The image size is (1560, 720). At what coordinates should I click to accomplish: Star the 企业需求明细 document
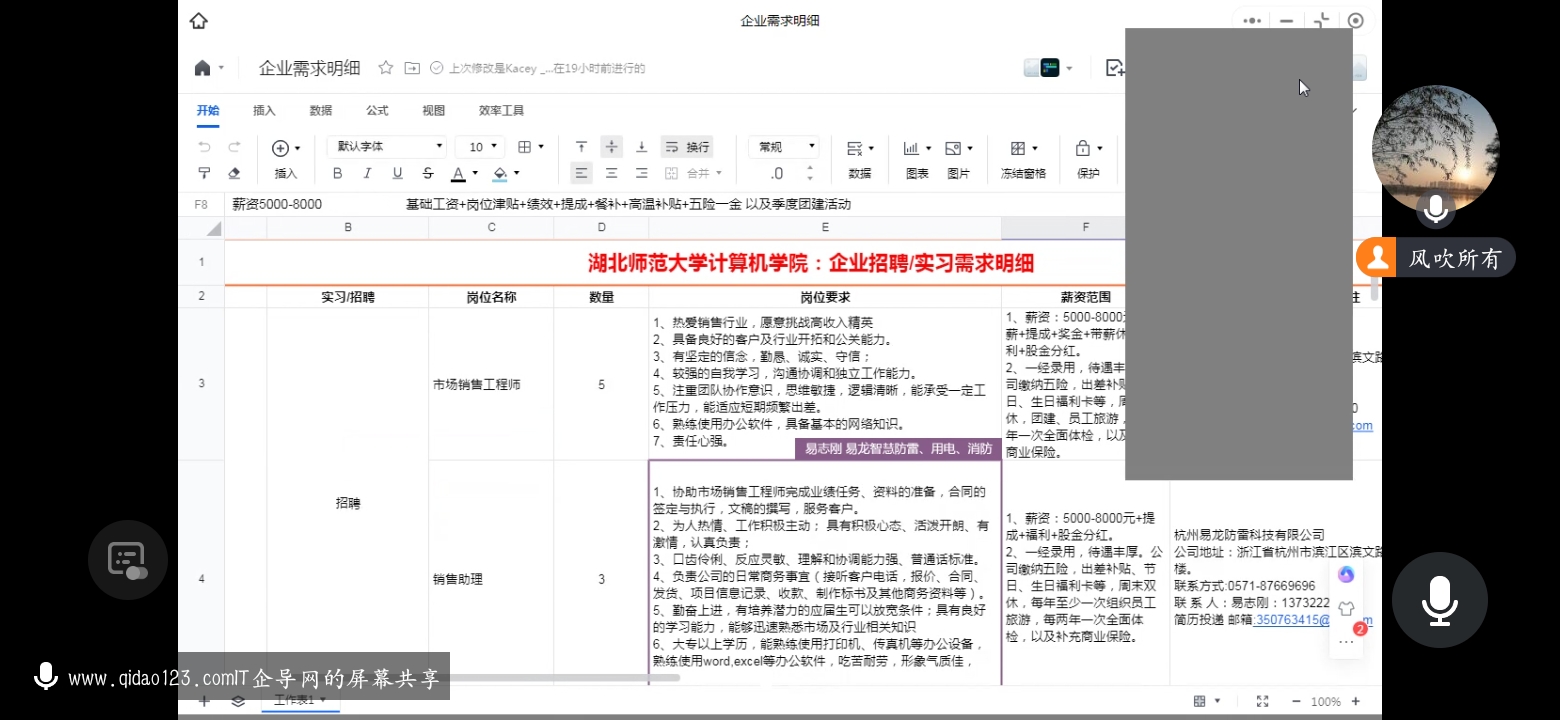click(385, 68)
